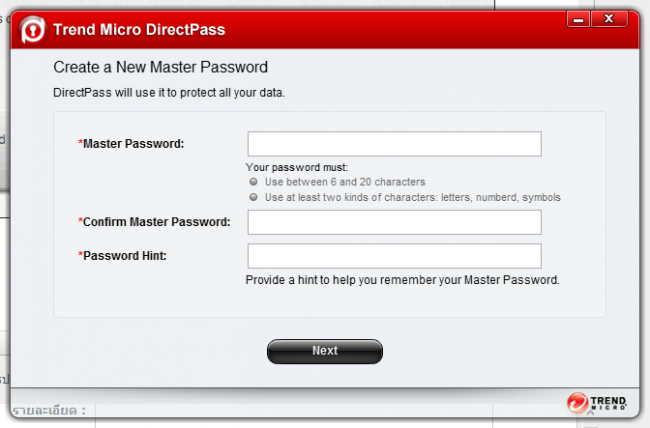Image resolution: width=650 pixels, height=428 pixels.
Task: Select the Password Hint text field
Action: coord(394,256)
